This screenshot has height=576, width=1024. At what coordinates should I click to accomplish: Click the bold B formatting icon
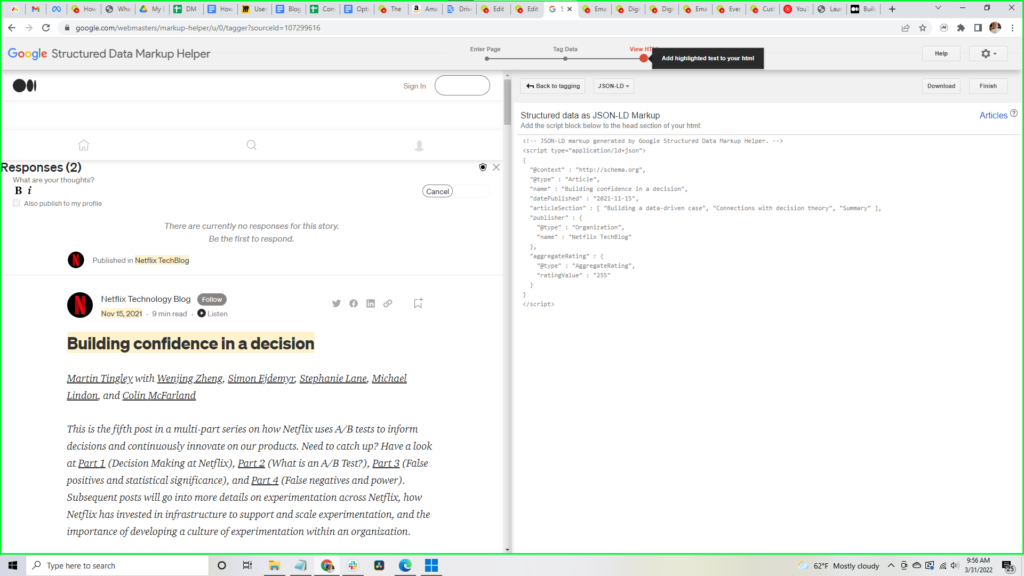(18, 190)
